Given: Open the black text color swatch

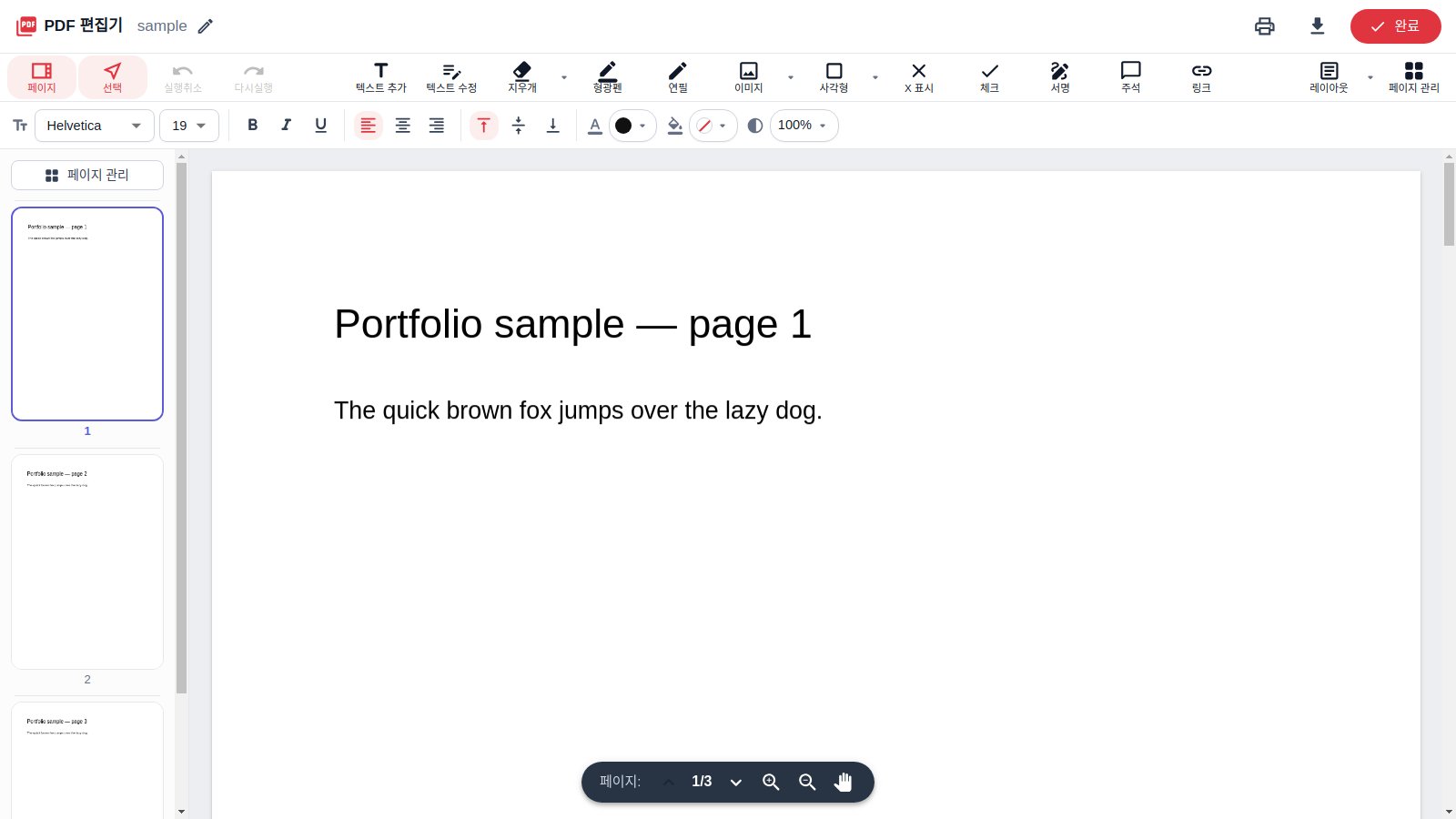Looking at the screenshot, I should click(x=632, y=126).
